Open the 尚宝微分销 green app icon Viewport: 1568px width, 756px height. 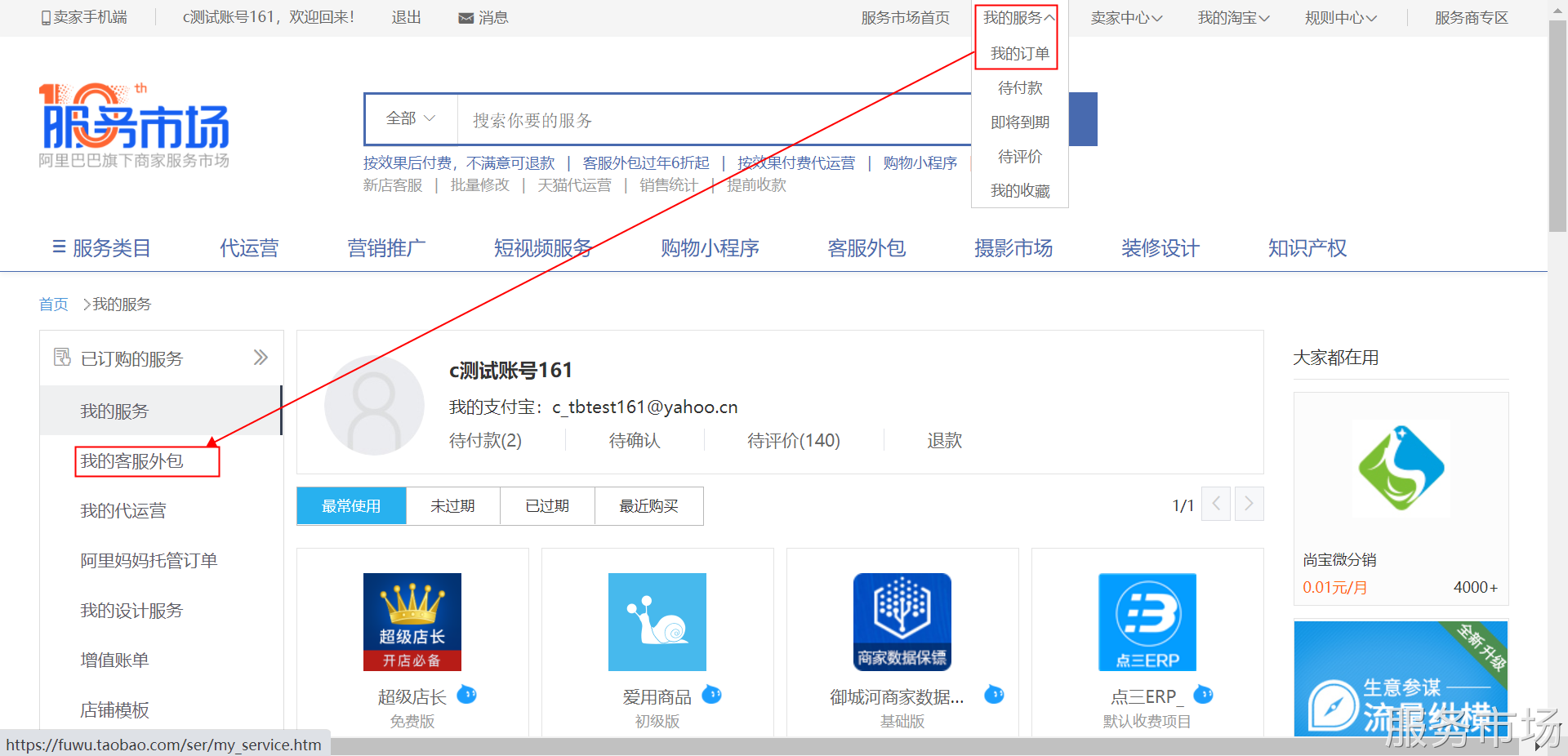click(x=1401, y=469)
